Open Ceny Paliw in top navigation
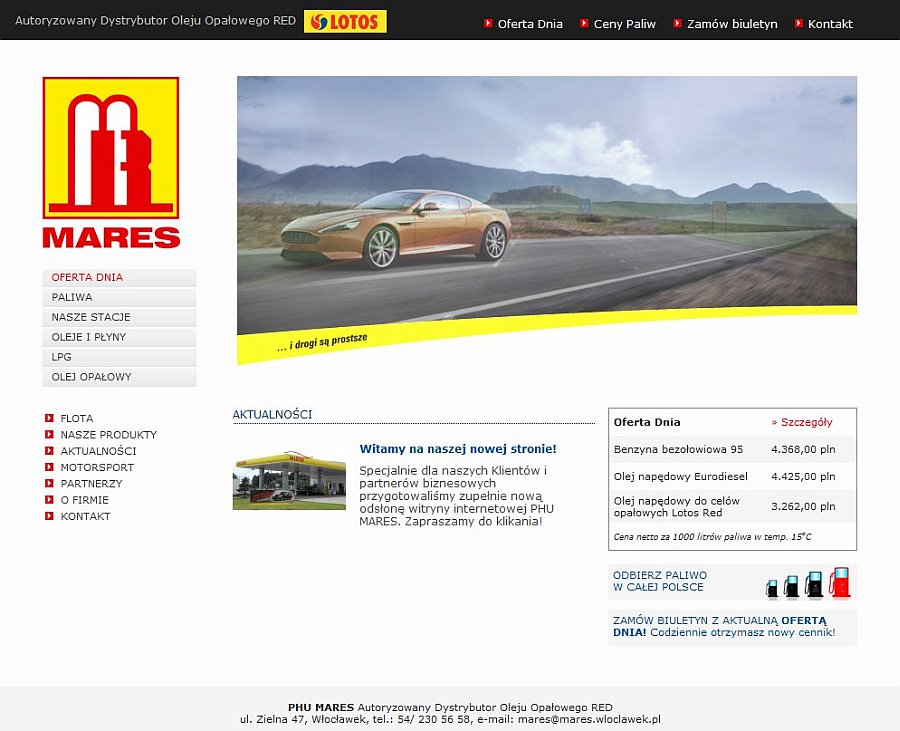 624,24
